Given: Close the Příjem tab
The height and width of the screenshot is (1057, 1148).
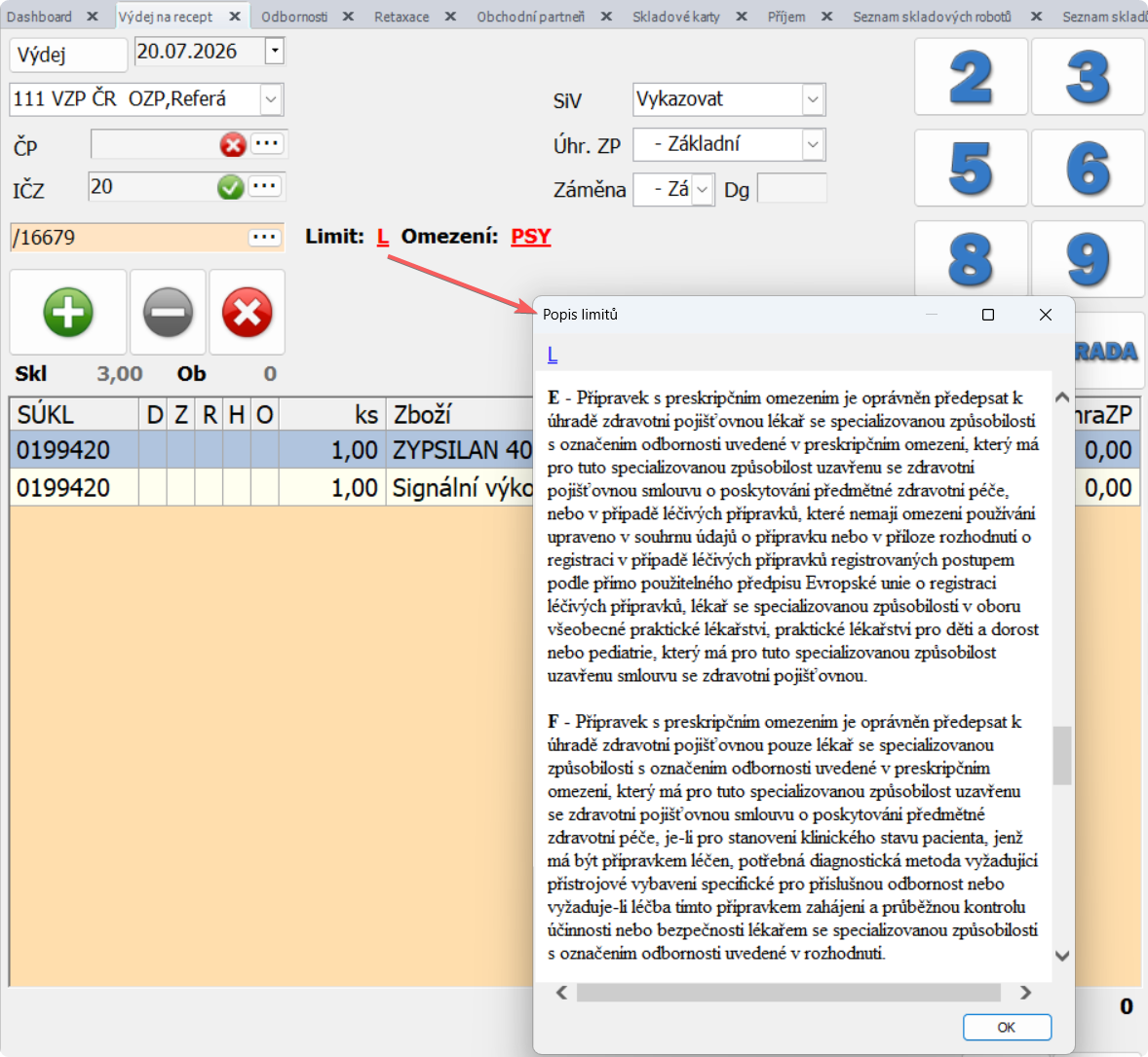Looking at the screenshot, I should [x=826, y=17].
